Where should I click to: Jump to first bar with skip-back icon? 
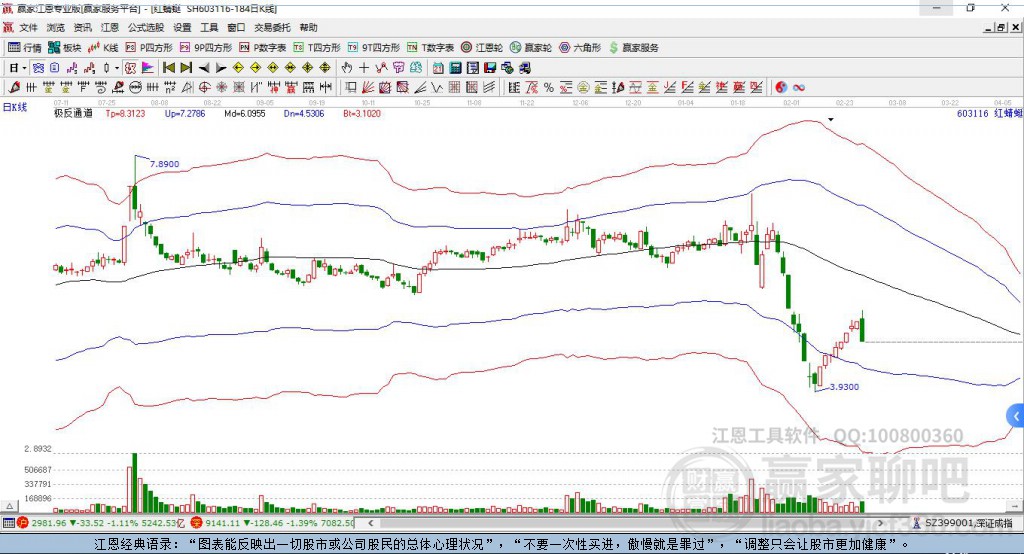(x=168, y=68)
